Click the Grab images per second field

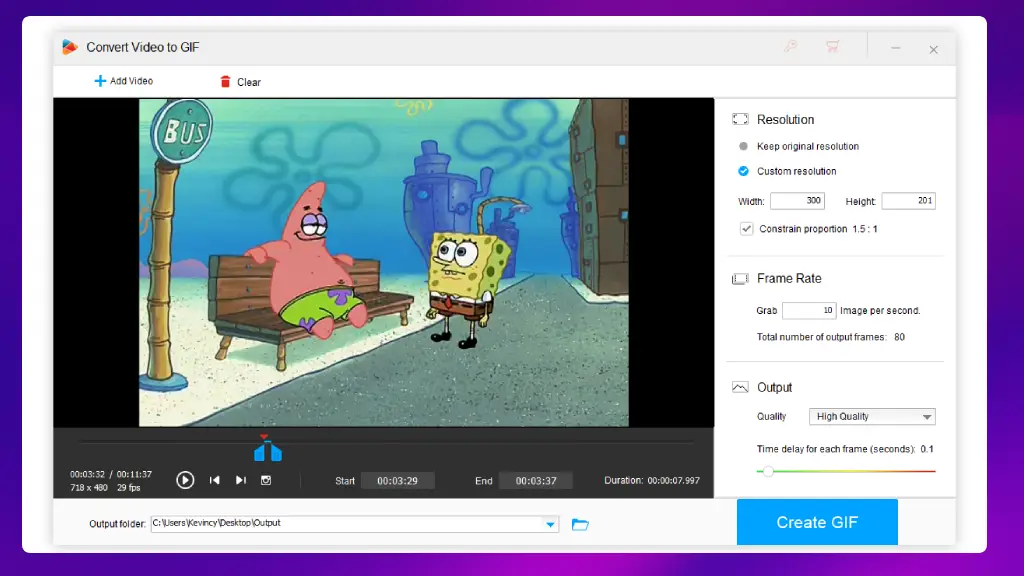pyautogui.click(x=809, y=310)
